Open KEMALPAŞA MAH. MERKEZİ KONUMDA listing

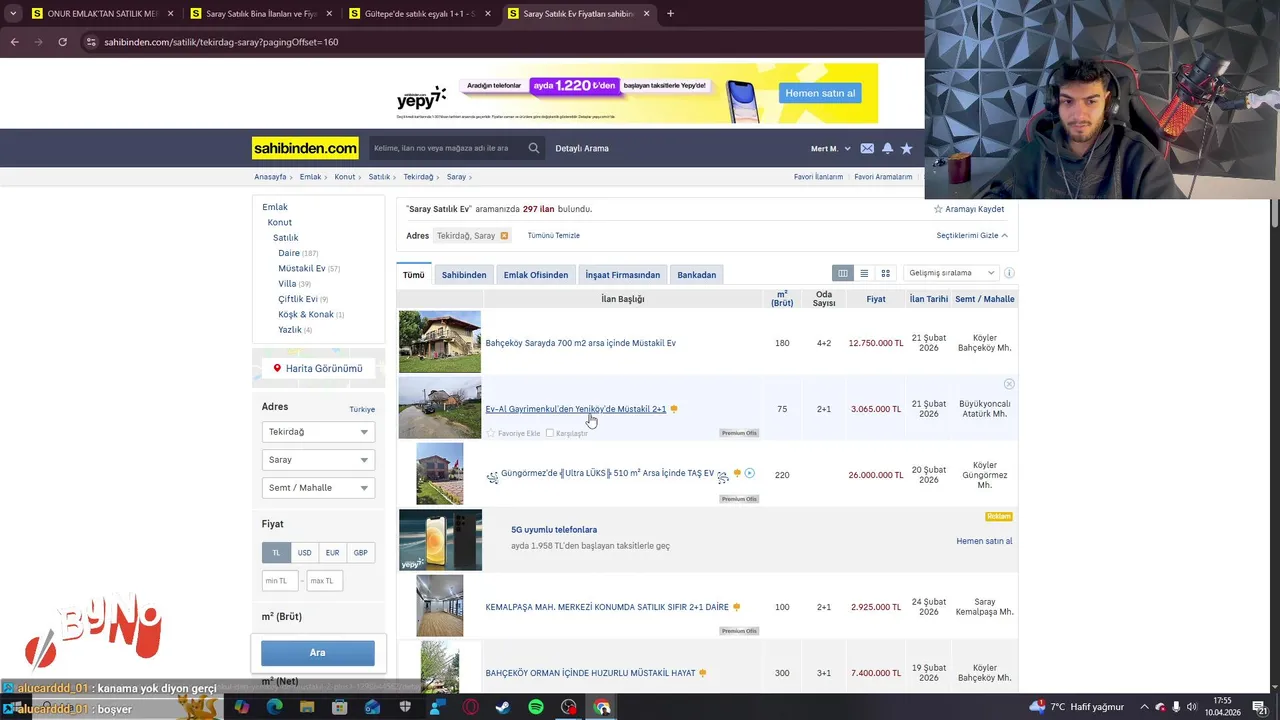click(607, 607)
